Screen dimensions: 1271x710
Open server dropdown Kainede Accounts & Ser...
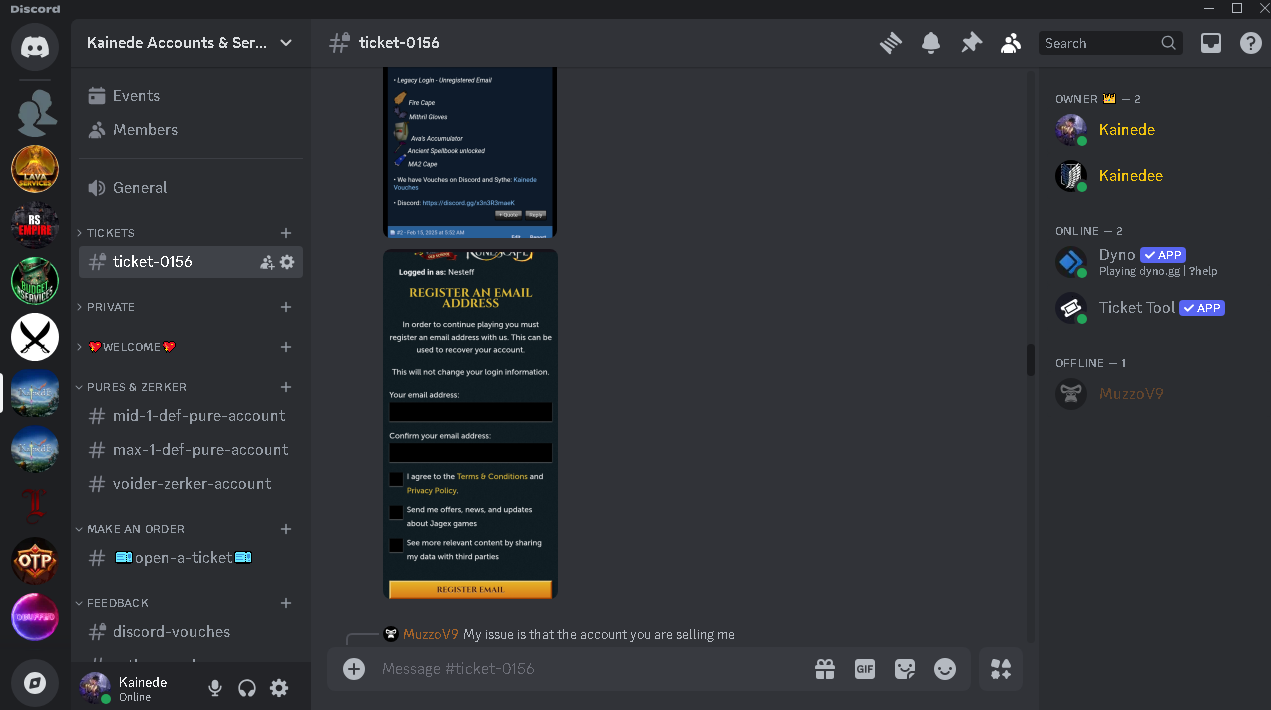pyautogui.click(x=190, y=43)
